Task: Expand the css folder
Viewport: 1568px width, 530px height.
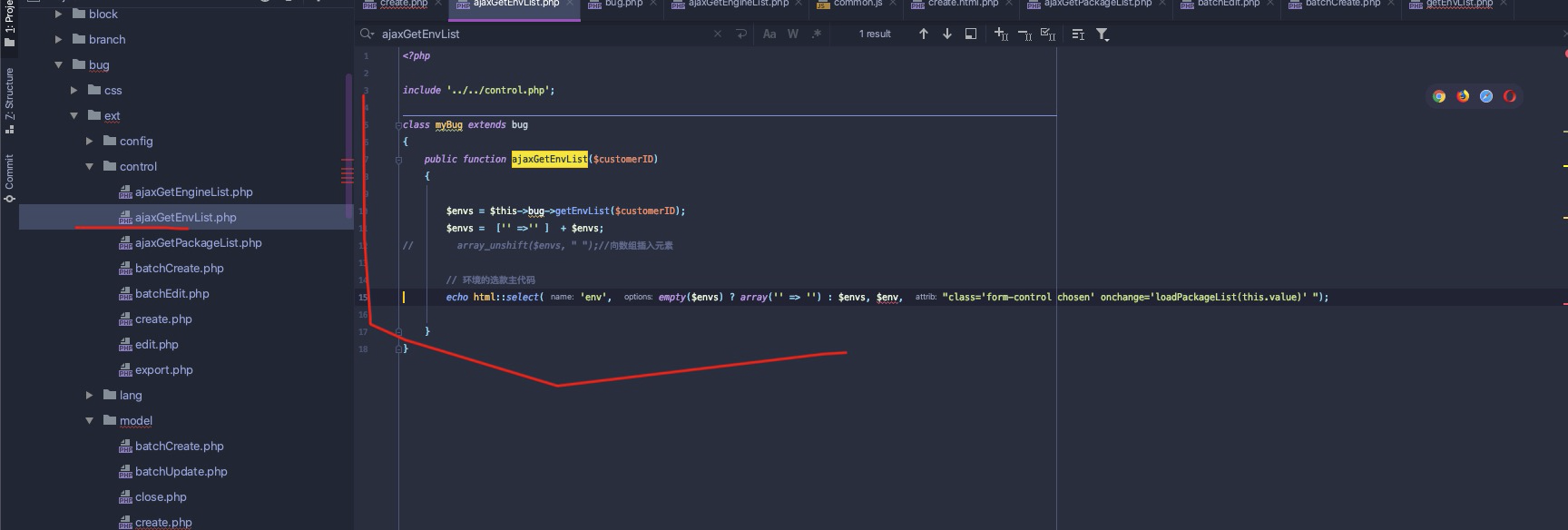Action: click(x=74, y=90)
